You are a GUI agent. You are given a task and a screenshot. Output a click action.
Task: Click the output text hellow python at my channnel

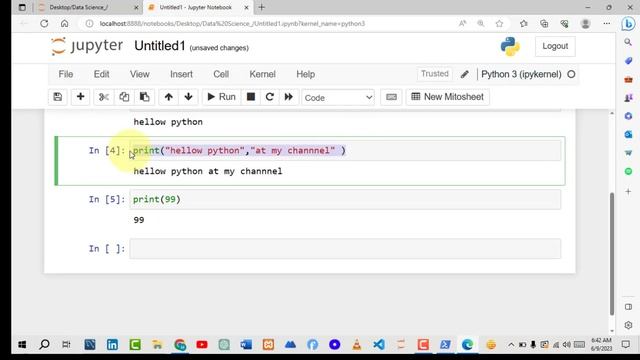click(208, 171)
